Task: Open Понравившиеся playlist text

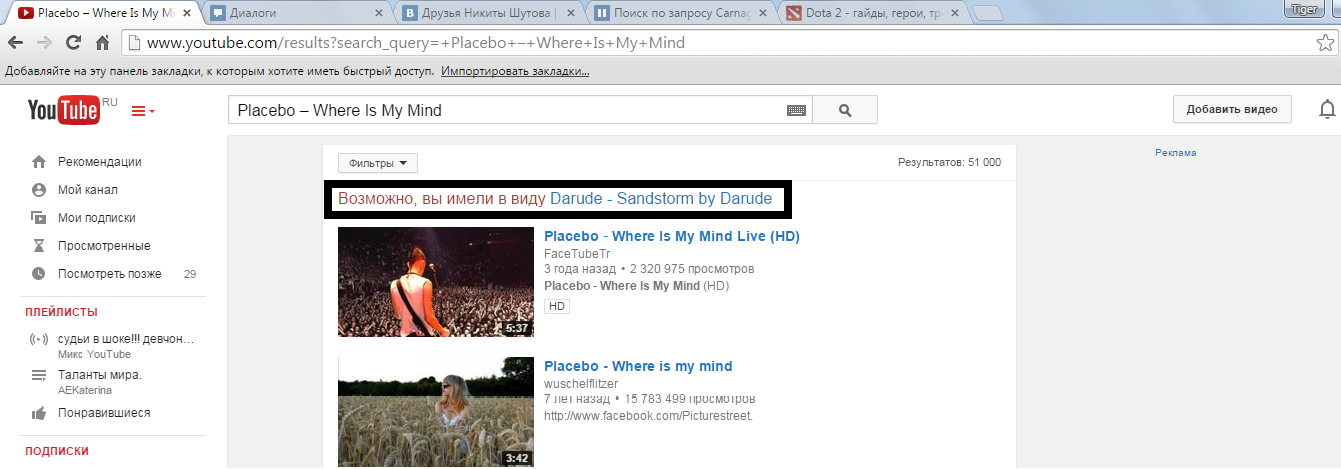Action: [104, 412]
